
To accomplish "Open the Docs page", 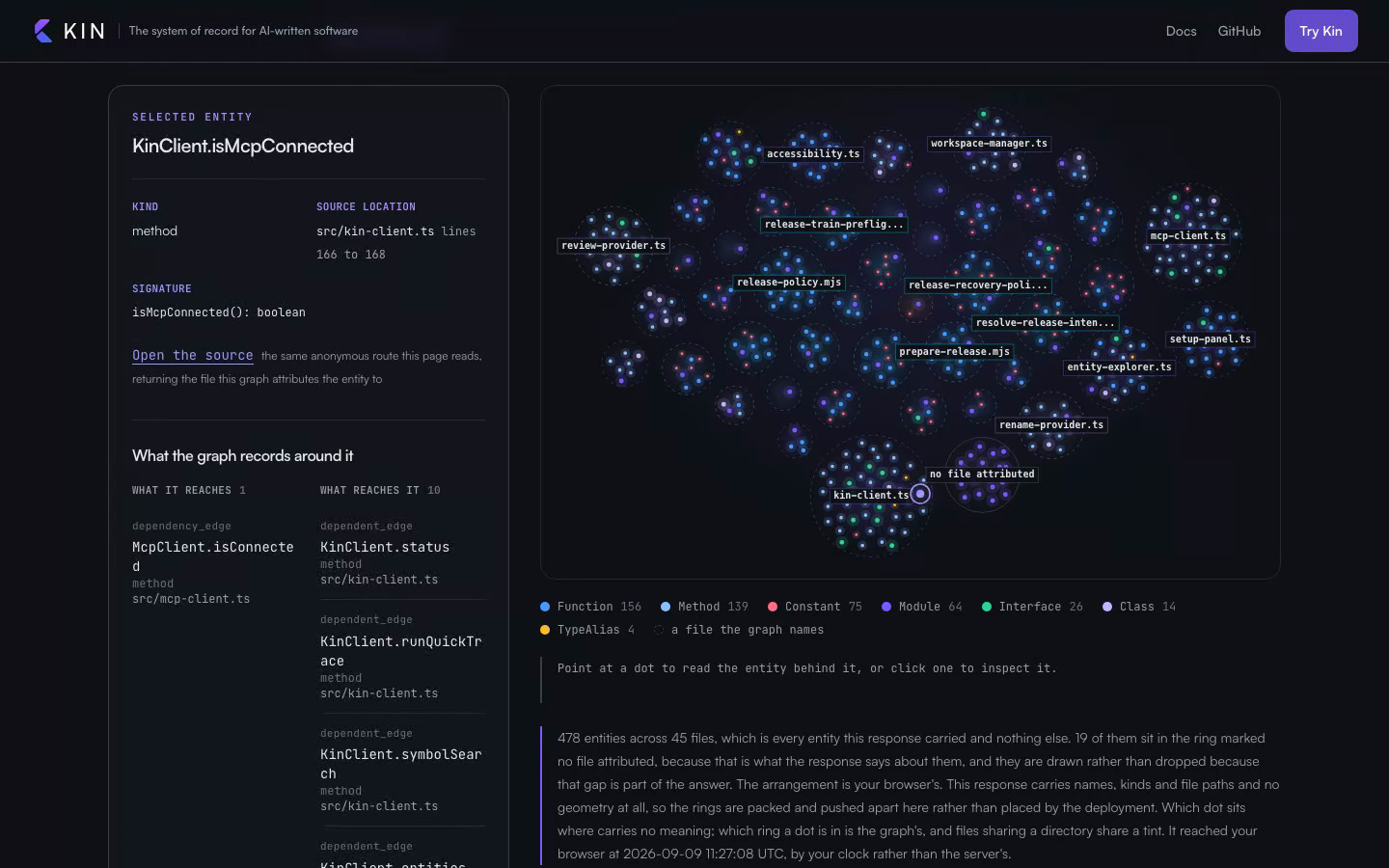I will (1181, 31).
